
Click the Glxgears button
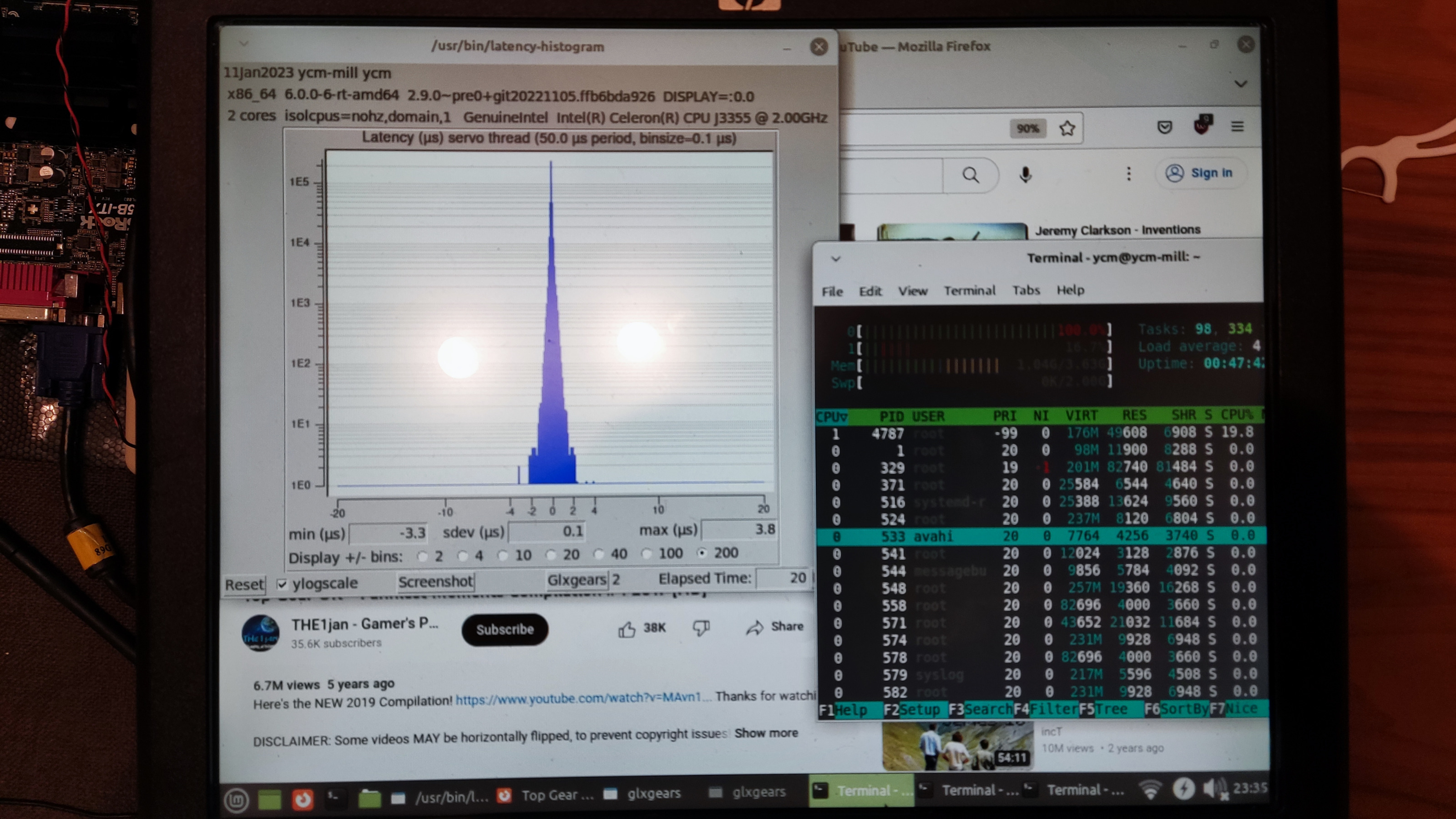tap(577, 580)
